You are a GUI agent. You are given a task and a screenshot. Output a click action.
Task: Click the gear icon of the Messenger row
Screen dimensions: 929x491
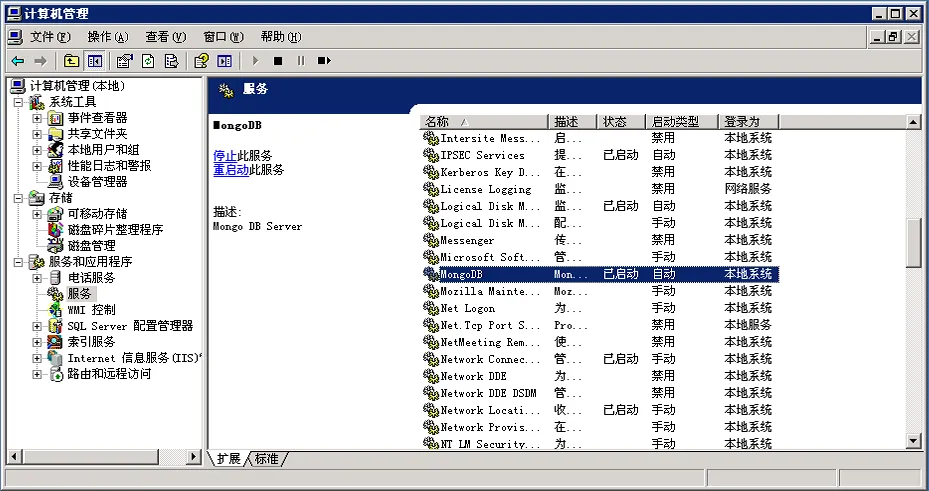[431, 240]
